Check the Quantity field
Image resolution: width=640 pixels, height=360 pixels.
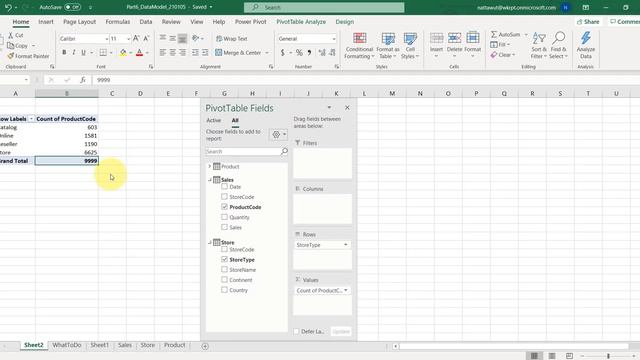224,217
